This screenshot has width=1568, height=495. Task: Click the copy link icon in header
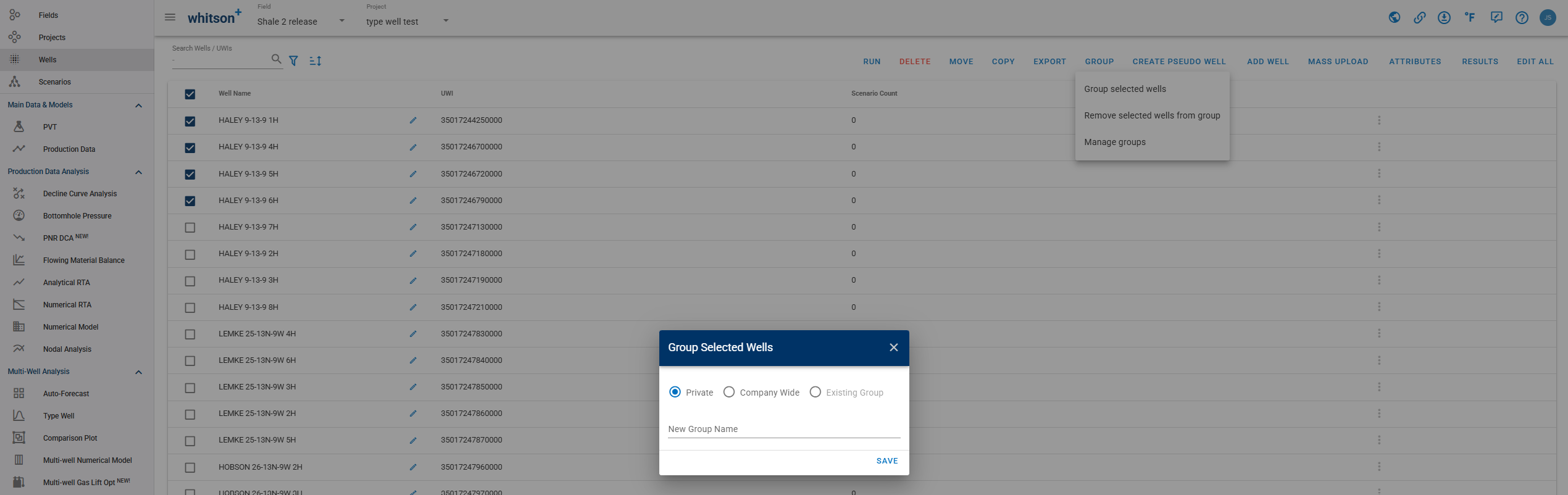pyautogui.click(x=1419, y=17)
